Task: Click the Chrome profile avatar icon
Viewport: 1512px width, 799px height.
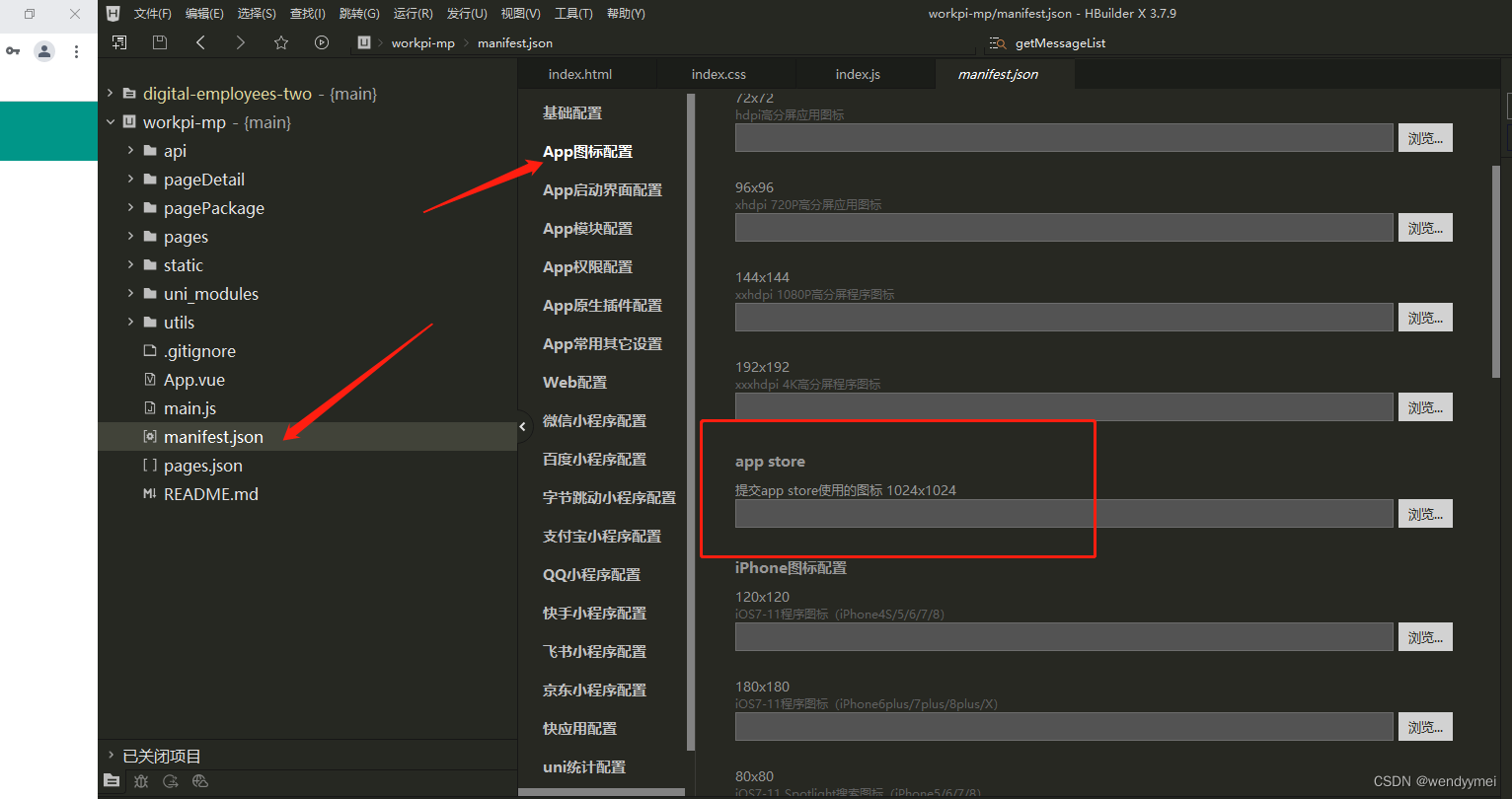Action: tap(44, 51)
